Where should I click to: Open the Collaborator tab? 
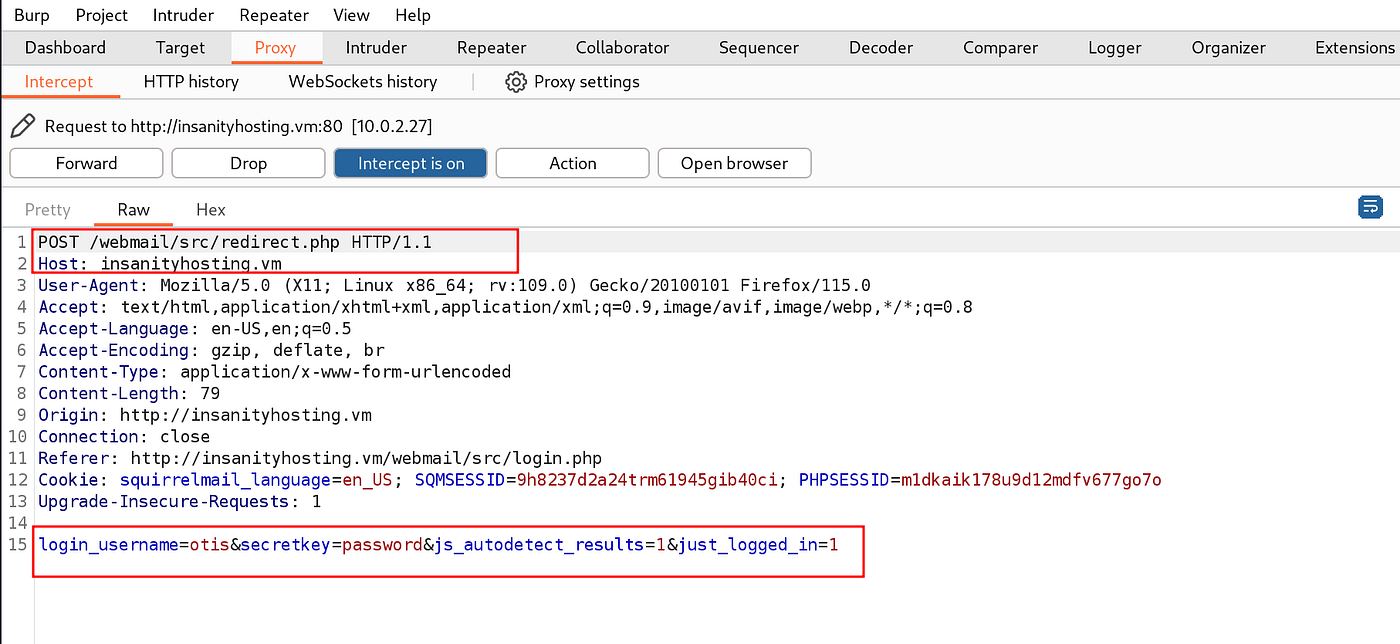[622, 47]
